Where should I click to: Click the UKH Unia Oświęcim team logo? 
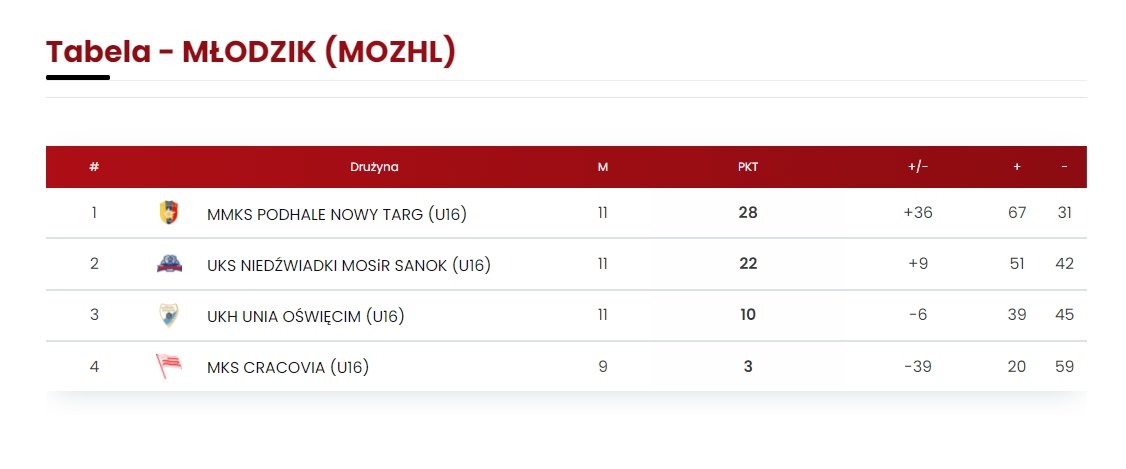click(x=169, y=315)
